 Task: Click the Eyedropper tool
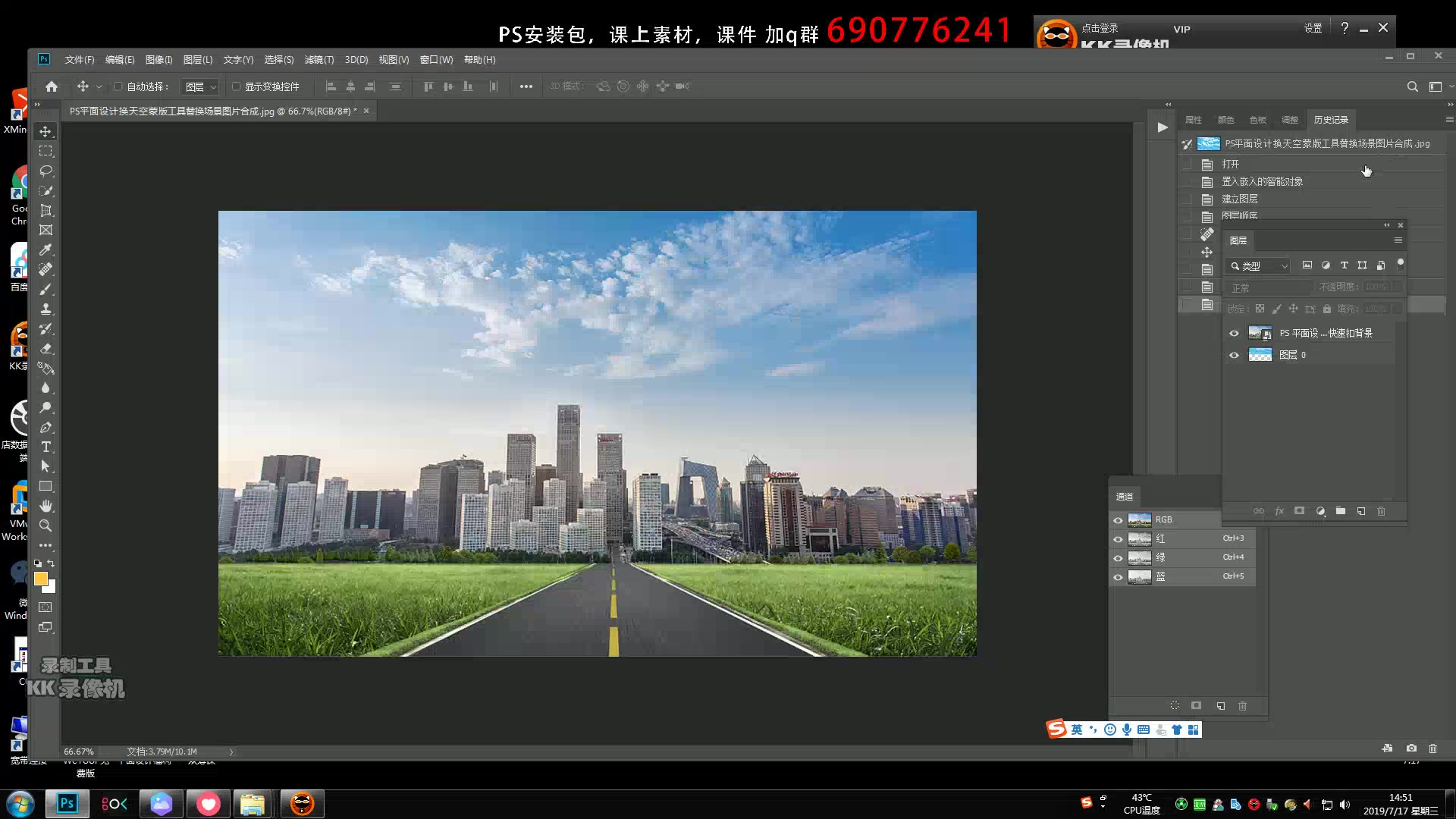[45, 249]
